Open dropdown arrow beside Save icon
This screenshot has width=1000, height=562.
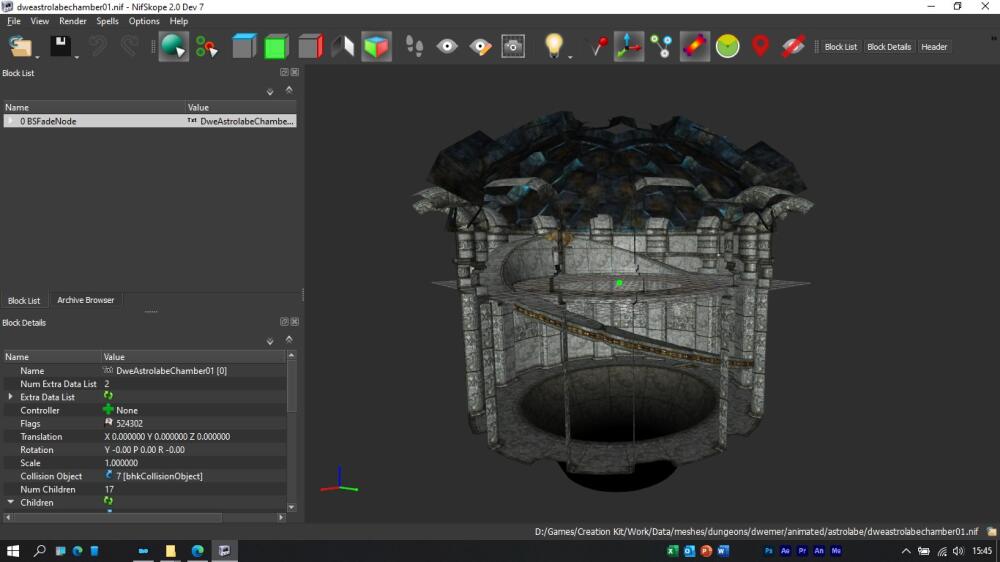tap(77, 57)
